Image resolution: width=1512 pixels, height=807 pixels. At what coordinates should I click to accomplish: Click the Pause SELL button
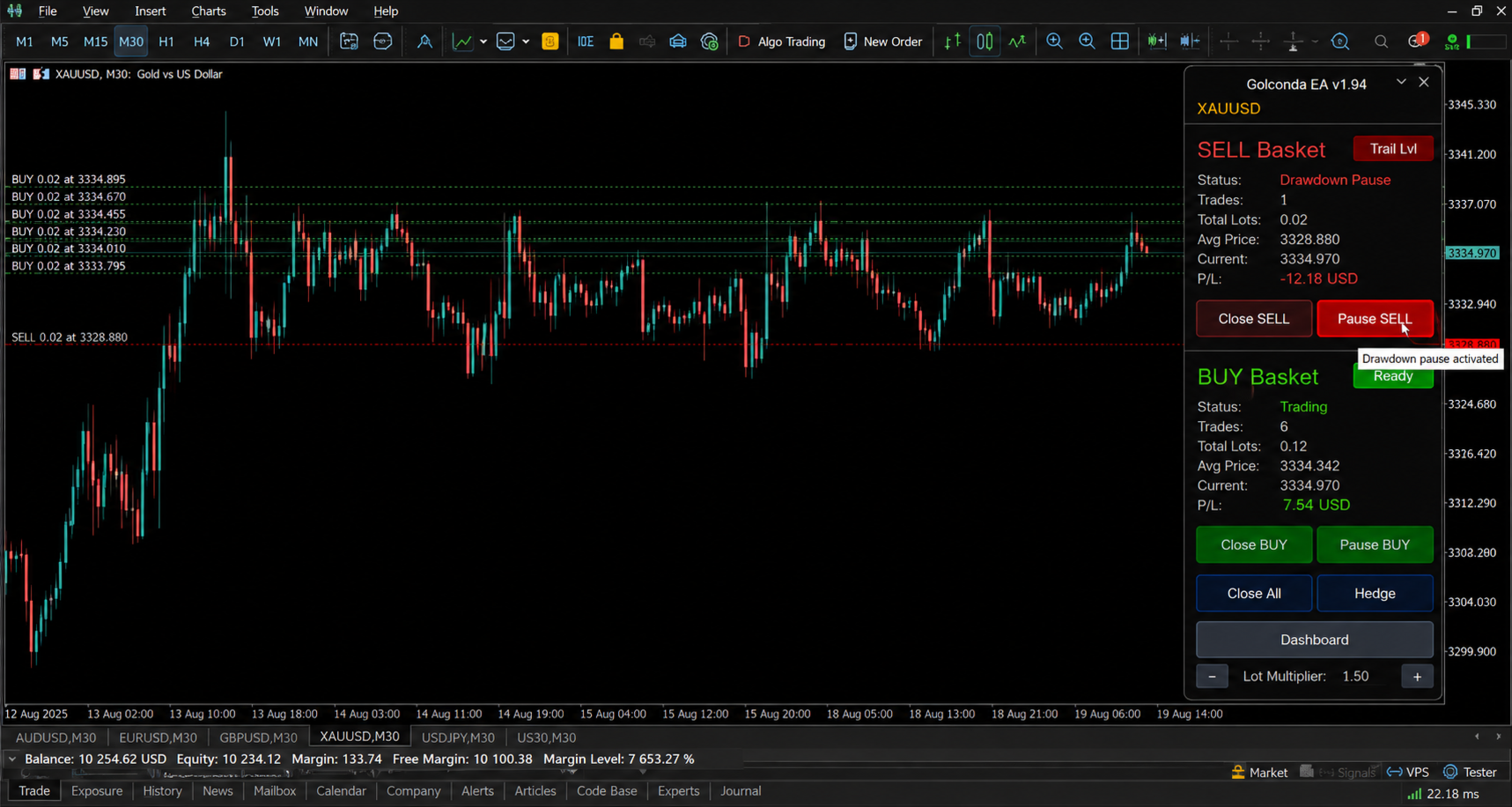pos(1375,319)
